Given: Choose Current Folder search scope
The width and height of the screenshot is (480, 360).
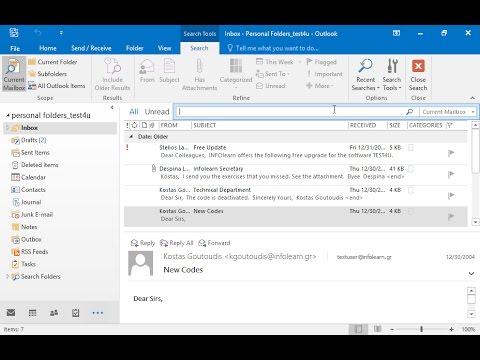Looking at the screenshot, I should point(53,62).
